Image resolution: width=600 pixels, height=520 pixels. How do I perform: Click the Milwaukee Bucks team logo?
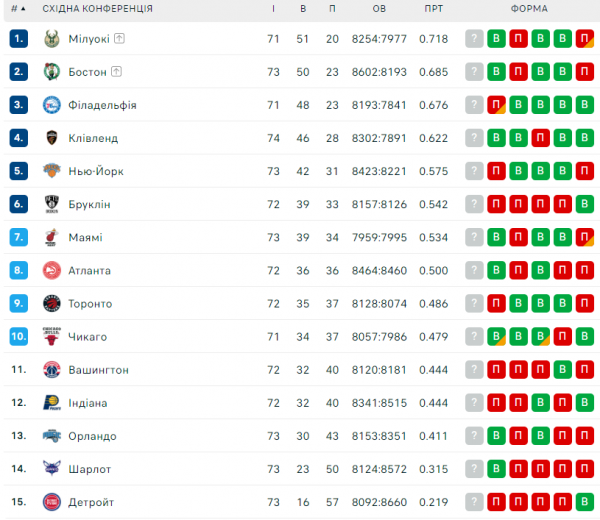click(x=52, y=39)
